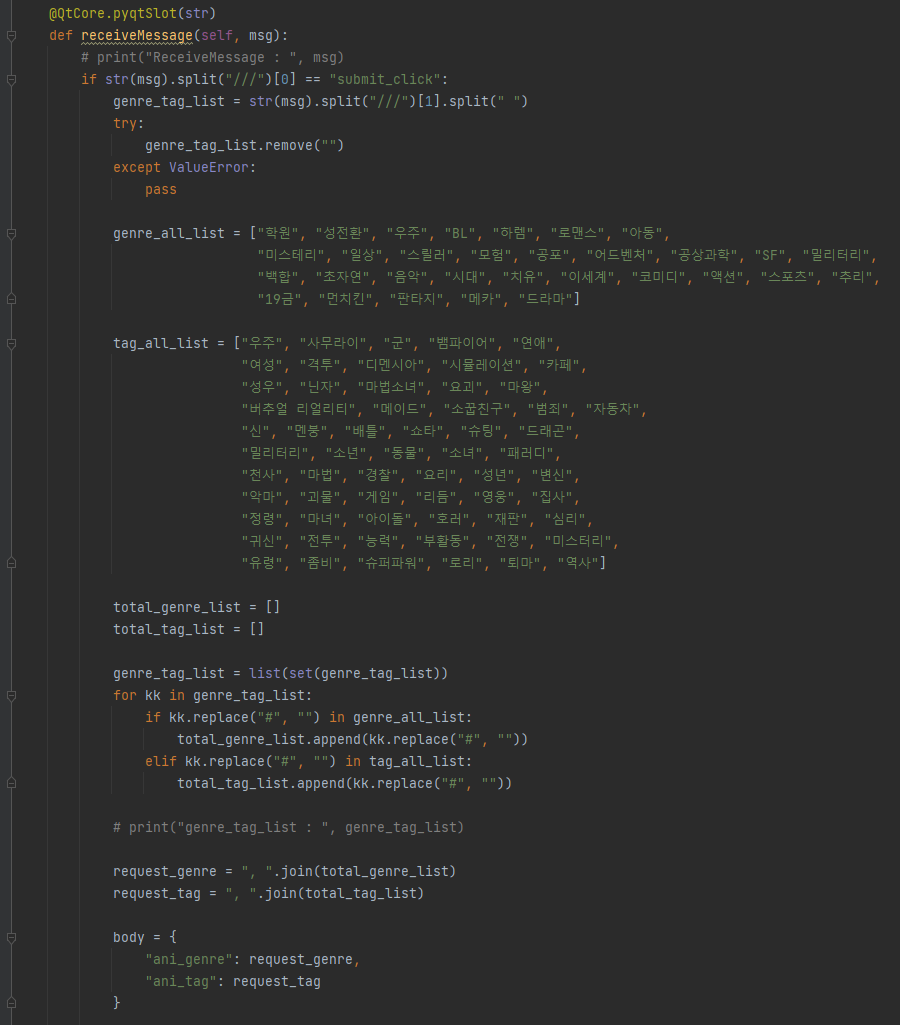Click the "역사" tag string
Screen dimensions: 900x1025
(578, 563)
